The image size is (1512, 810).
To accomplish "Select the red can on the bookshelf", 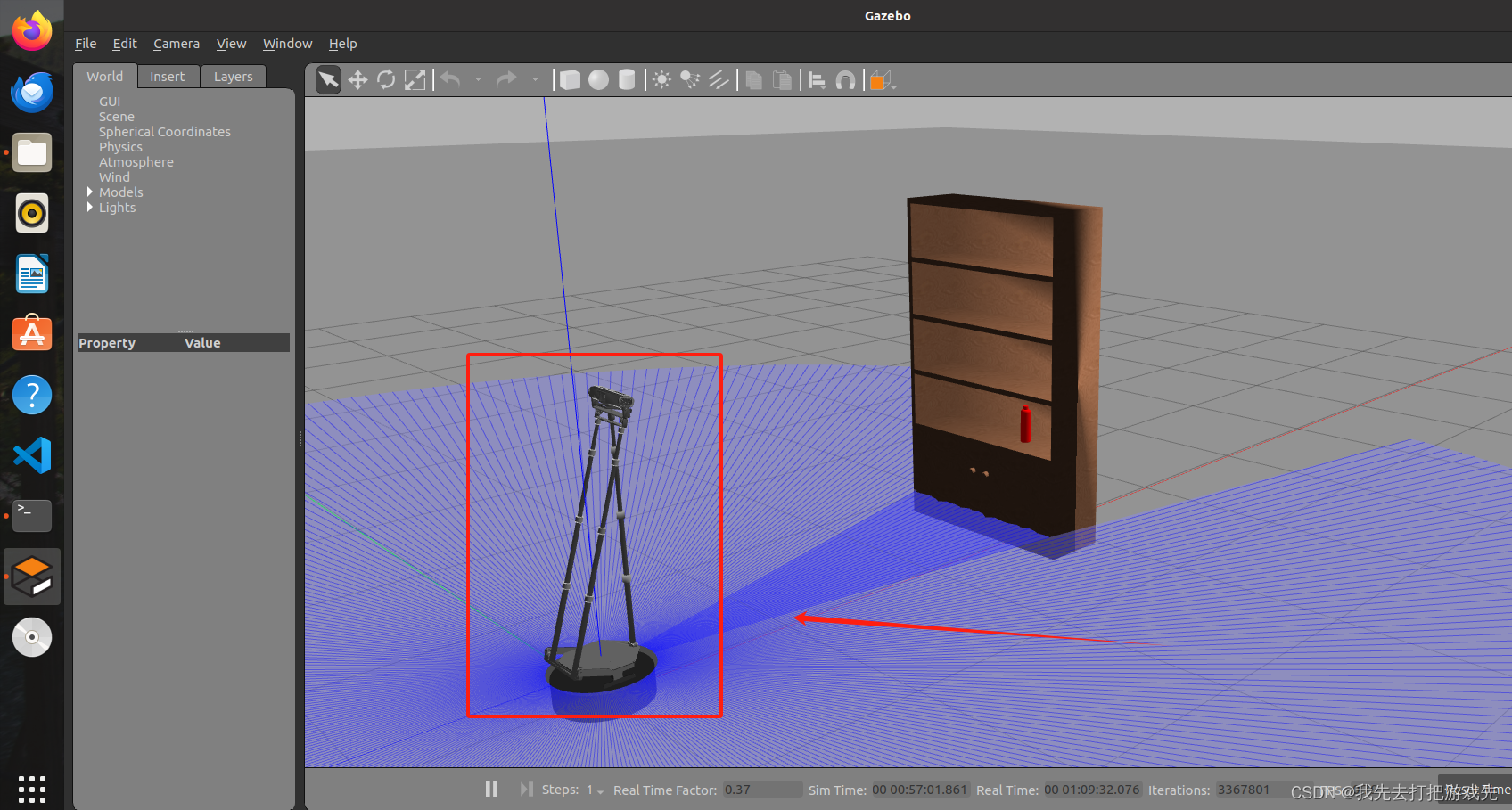I will tap(1025, 425).
